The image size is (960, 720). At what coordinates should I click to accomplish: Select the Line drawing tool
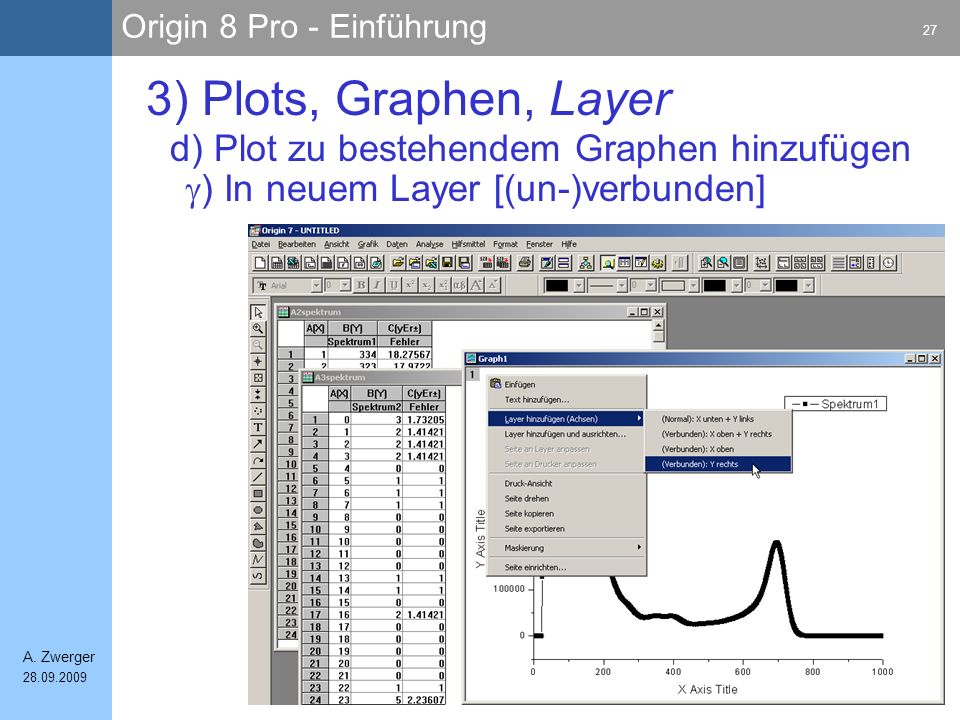point(258,477)
